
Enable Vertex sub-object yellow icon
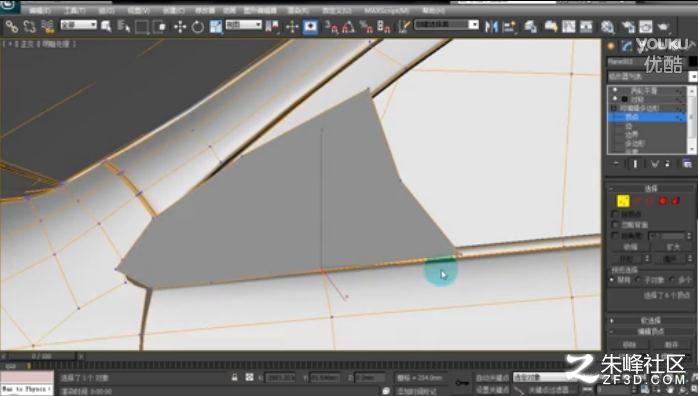tap(623, 201)
